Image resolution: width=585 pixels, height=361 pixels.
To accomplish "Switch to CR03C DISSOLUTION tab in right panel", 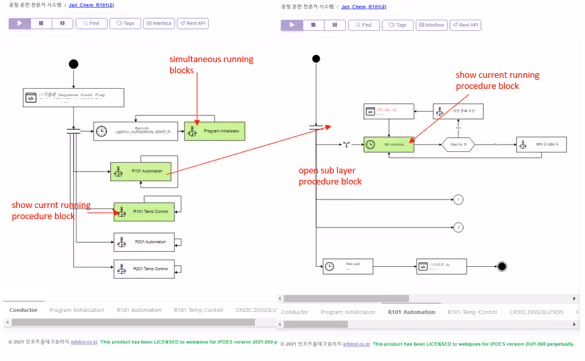I will click(536, 312).
